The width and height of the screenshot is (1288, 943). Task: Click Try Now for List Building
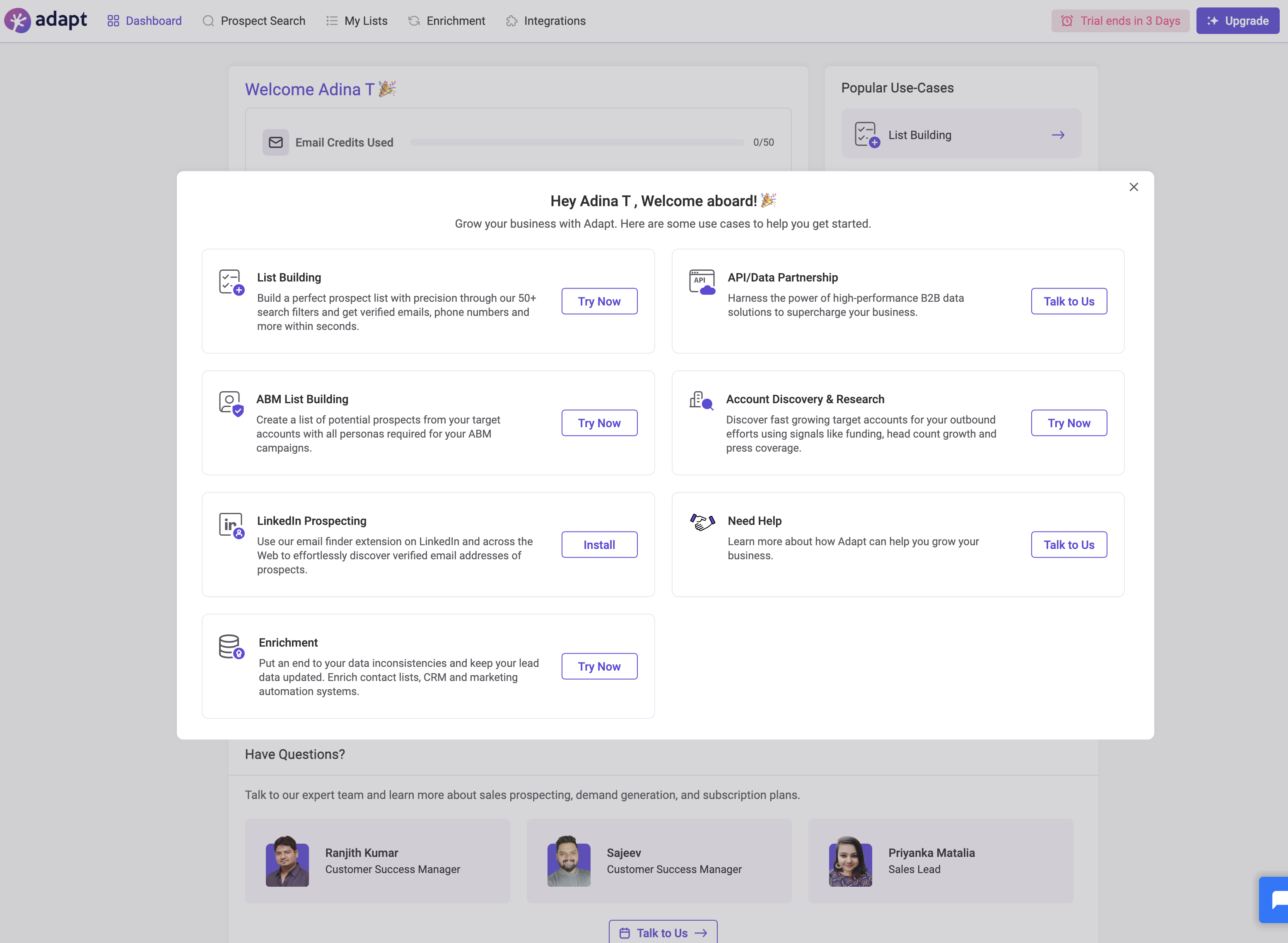[599, 301]
